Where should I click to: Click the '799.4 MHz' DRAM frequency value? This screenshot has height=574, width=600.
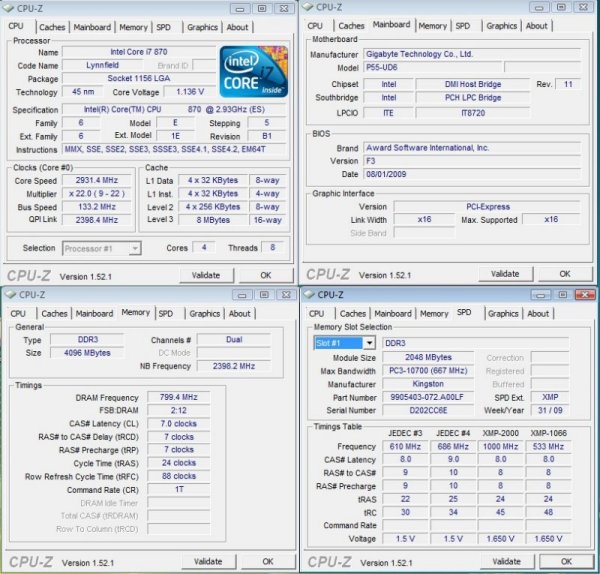(x=179, y=398)
